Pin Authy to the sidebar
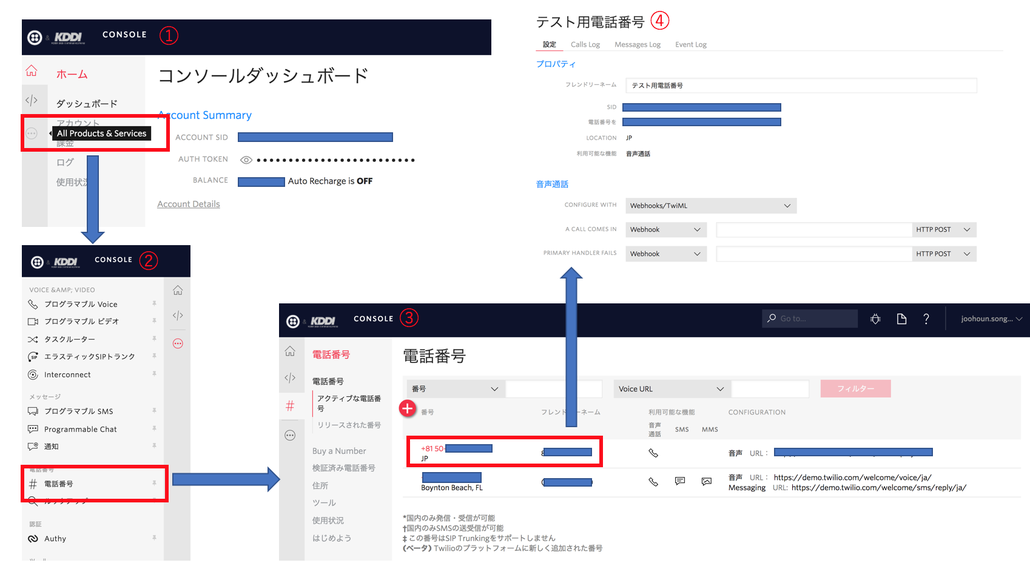The image size is (1030, 574). (154, 537)
